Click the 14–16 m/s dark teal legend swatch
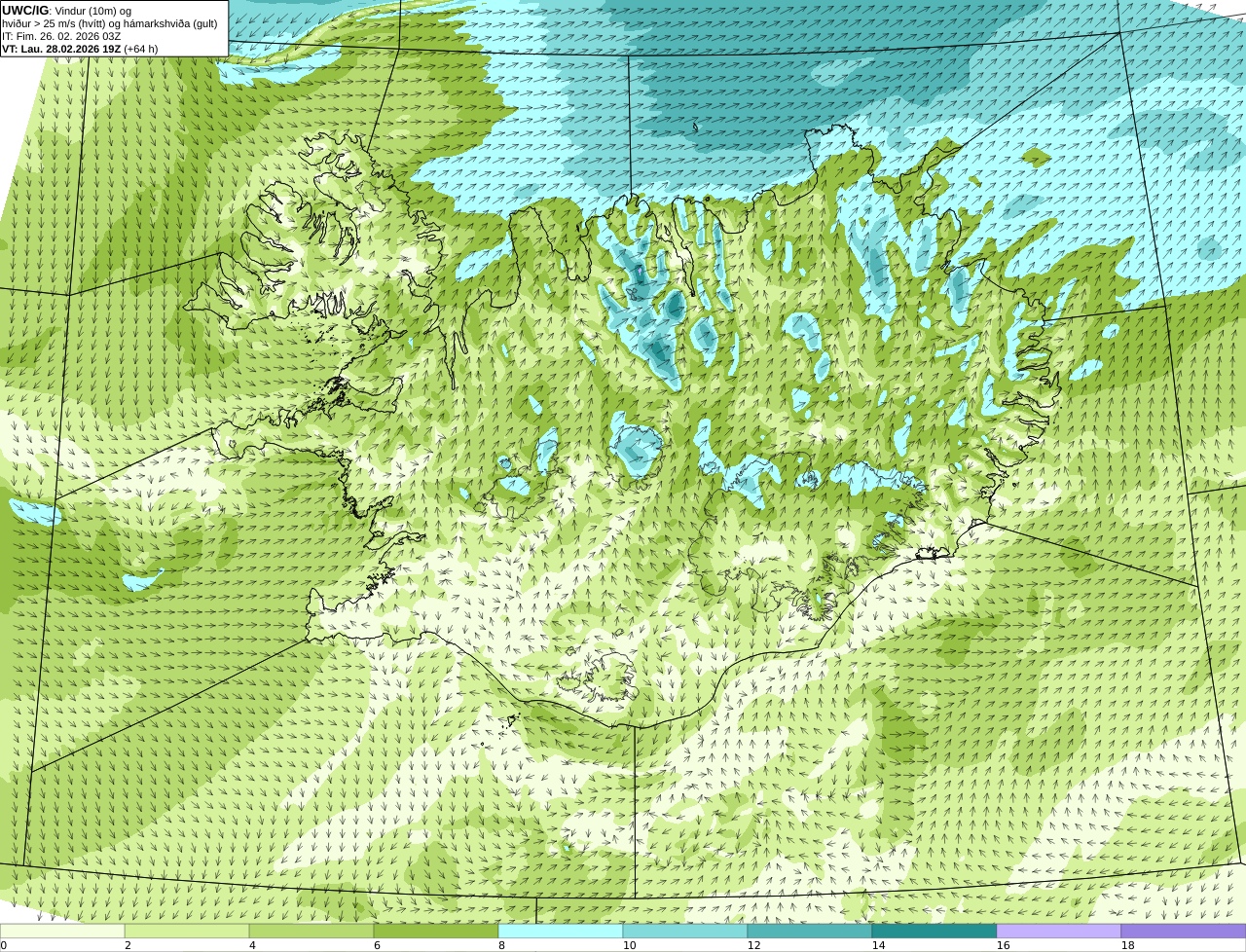The height and width of the screenshot is (952, 1246). point(934,932)
